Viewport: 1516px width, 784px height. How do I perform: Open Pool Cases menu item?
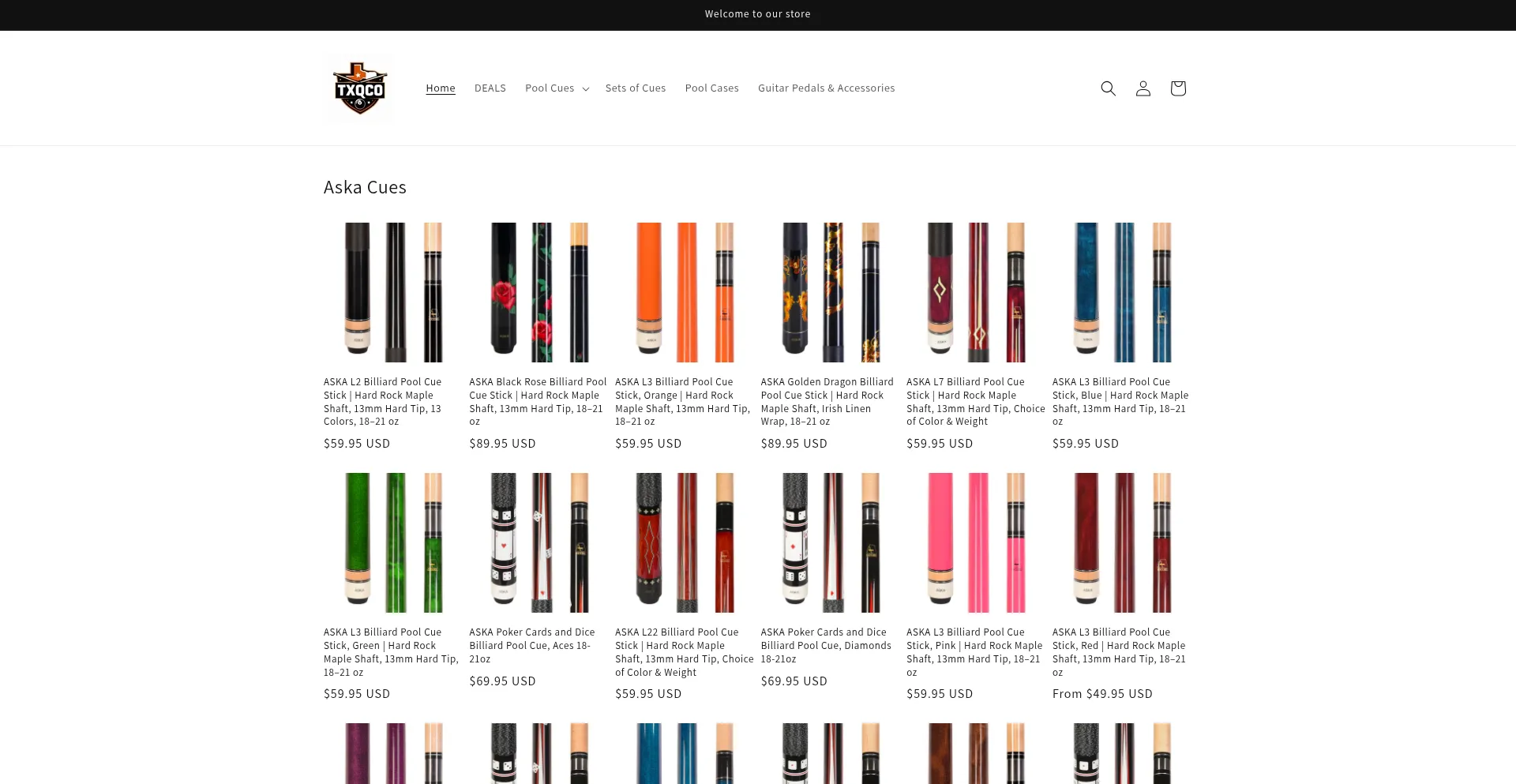click(x=712, y=88)
